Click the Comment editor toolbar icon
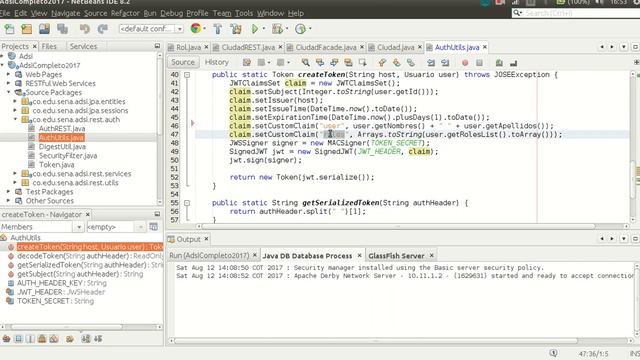 click(499, 63)
